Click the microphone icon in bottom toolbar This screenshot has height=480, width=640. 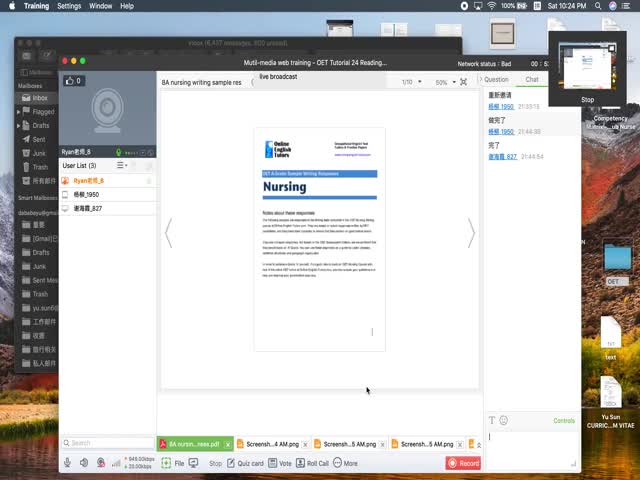click(x=68, y=463)
